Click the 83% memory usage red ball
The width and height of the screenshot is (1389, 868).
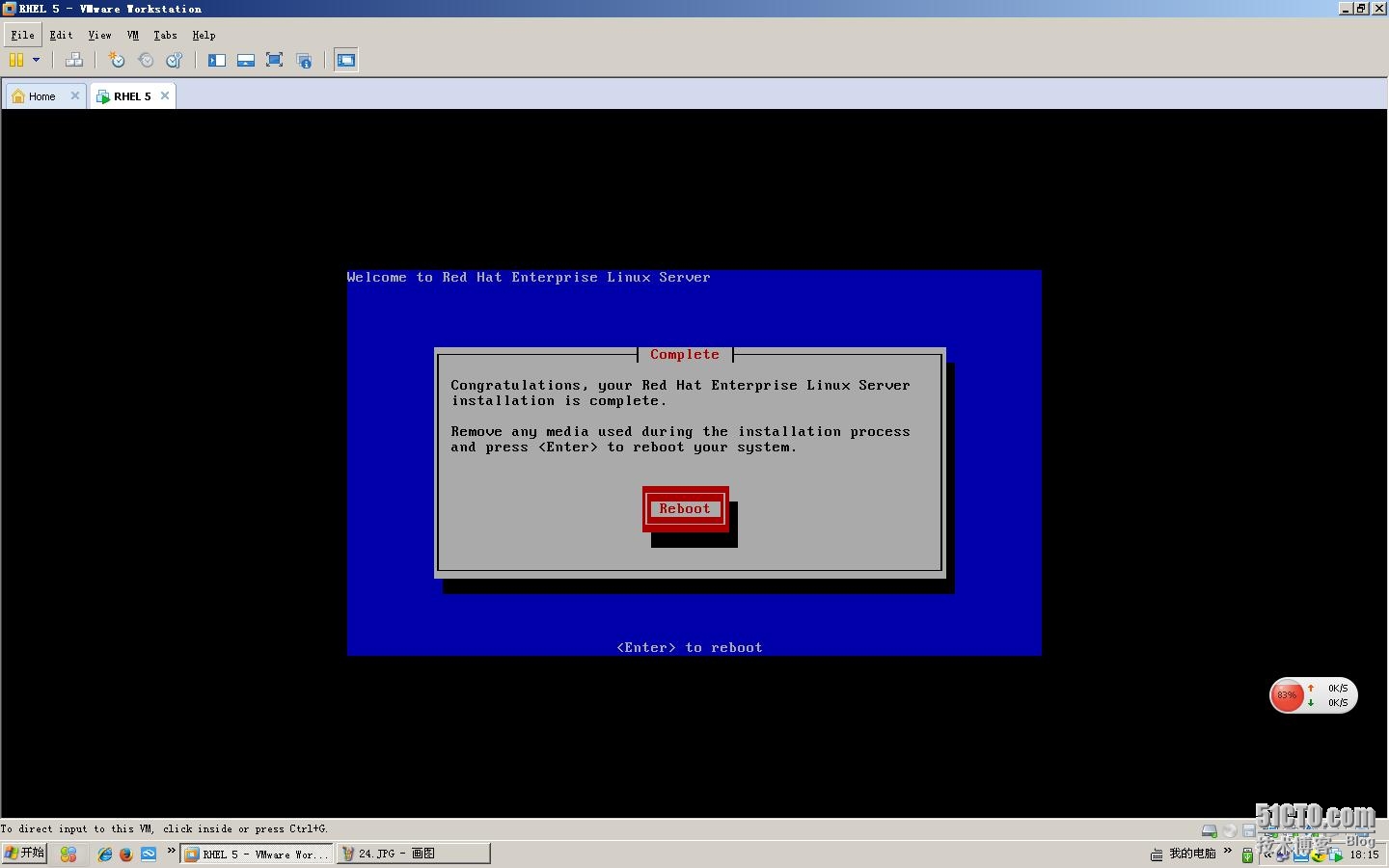(x=1287, y=695)
